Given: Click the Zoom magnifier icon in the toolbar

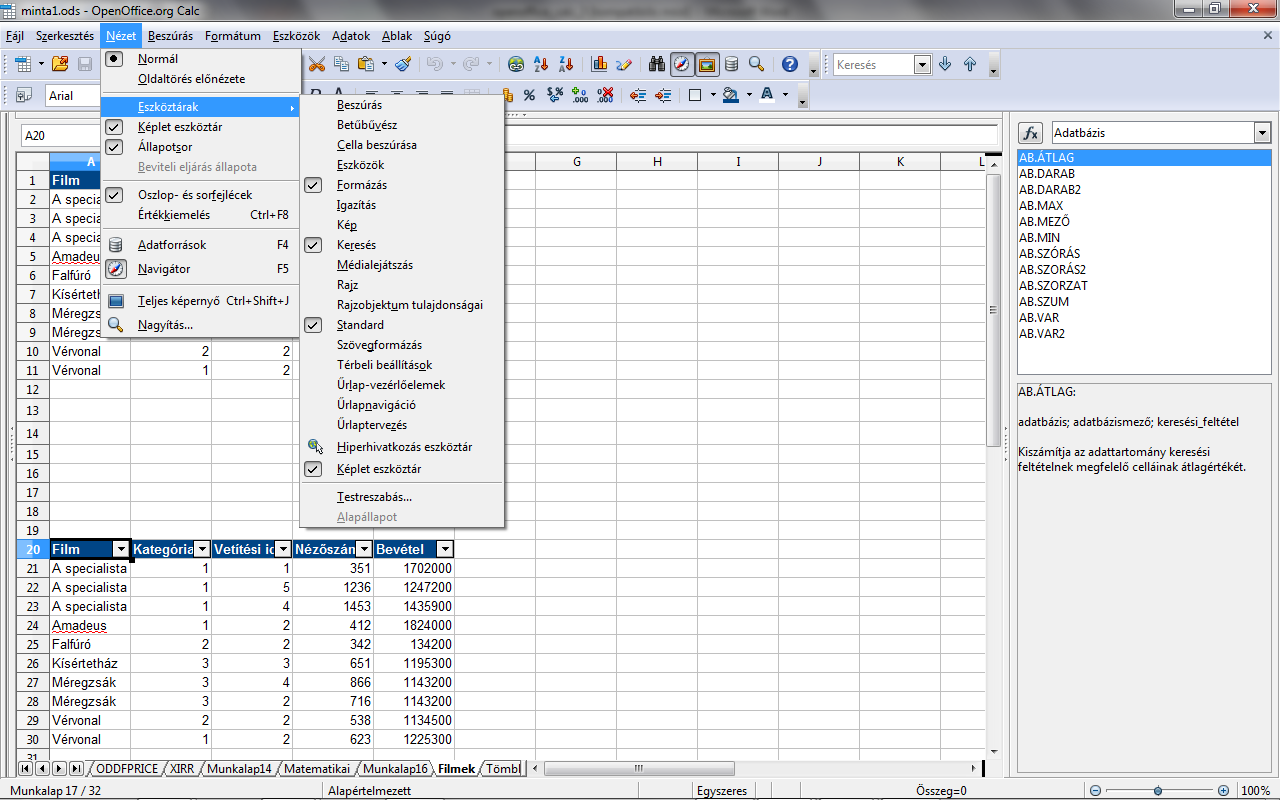Looking at the screenshot, I should [757, 64].
